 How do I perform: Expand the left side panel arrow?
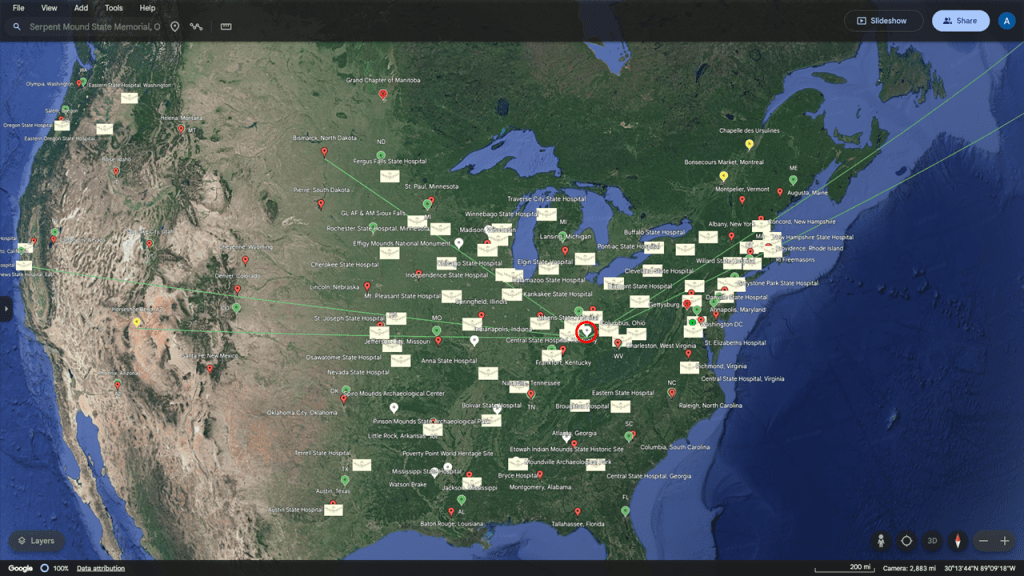5,309
